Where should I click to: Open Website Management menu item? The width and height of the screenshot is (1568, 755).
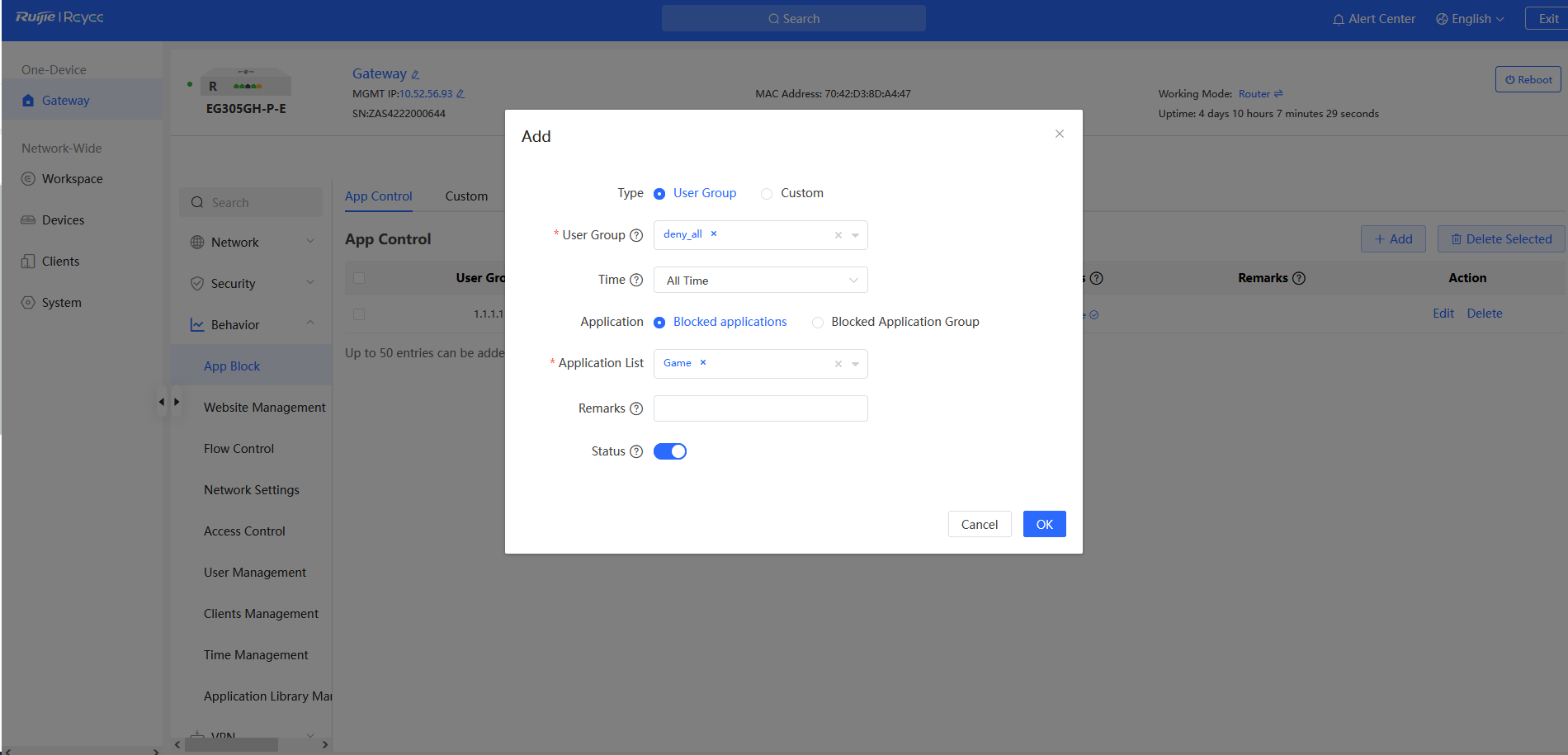pyautogui.click(x=265, y=408)
